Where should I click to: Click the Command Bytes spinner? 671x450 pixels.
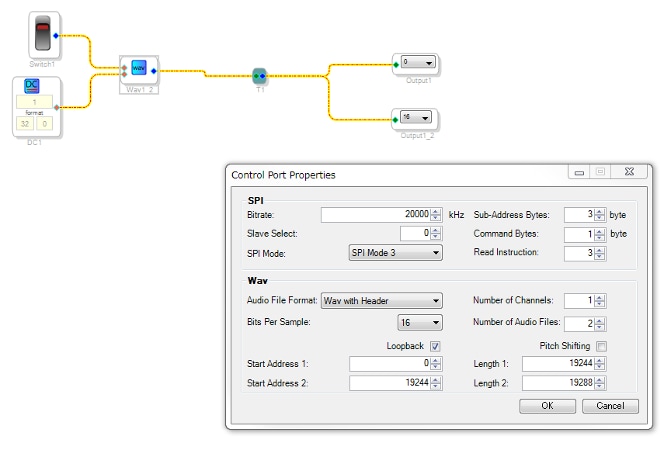click(x=600, y=234)
